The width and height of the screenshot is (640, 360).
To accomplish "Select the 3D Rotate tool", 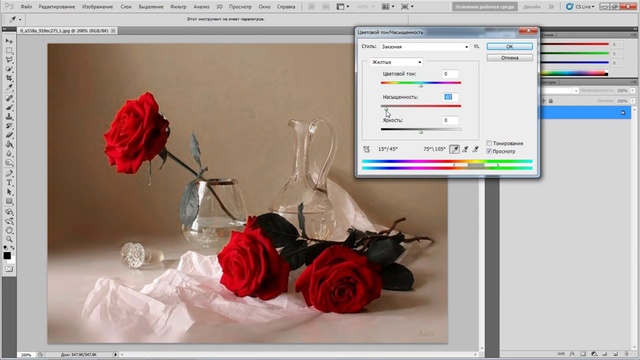I will (9, 212).
